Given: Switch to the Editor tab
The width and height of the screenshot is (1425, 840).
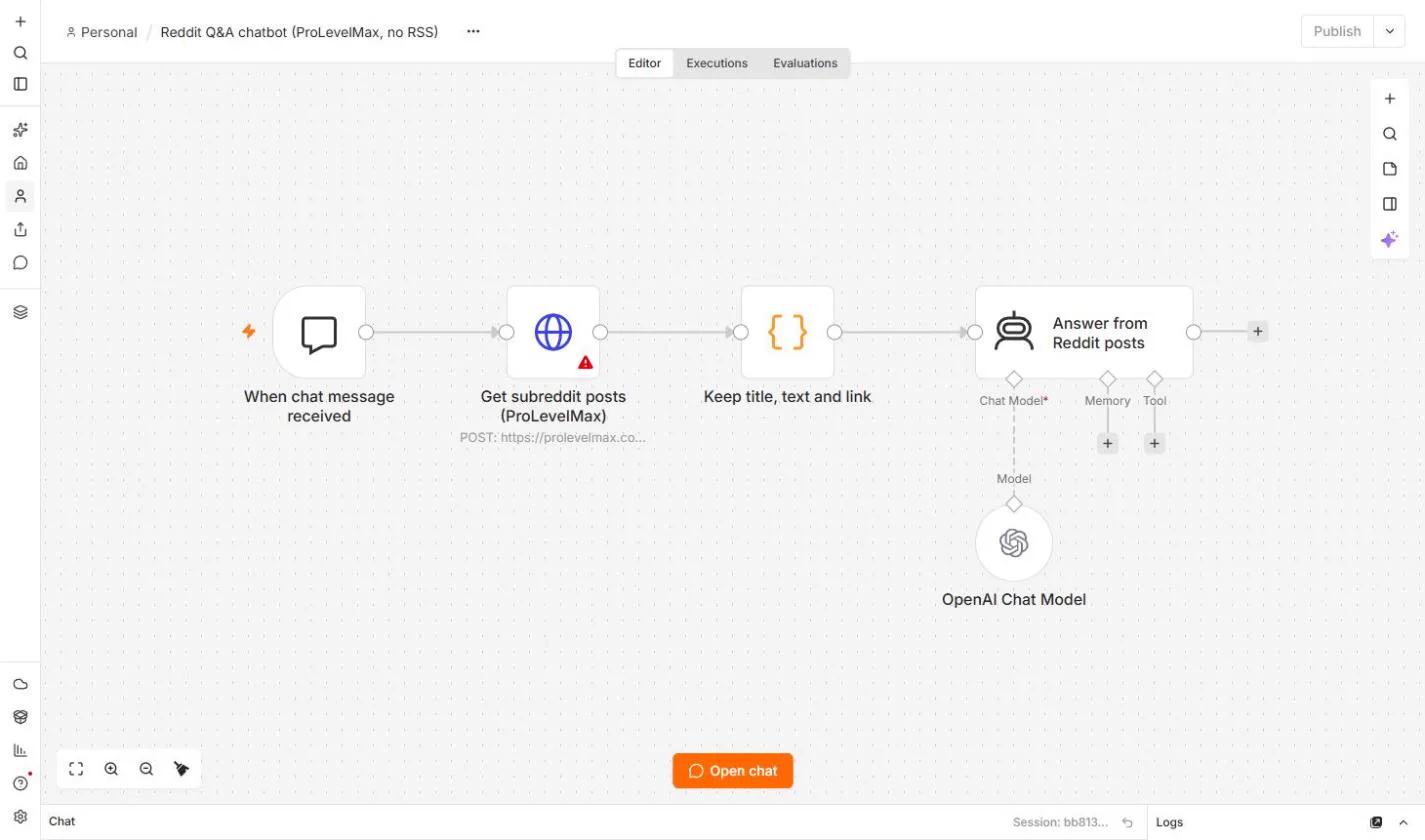Looking at the screenshot, I should tap(645, 63).
